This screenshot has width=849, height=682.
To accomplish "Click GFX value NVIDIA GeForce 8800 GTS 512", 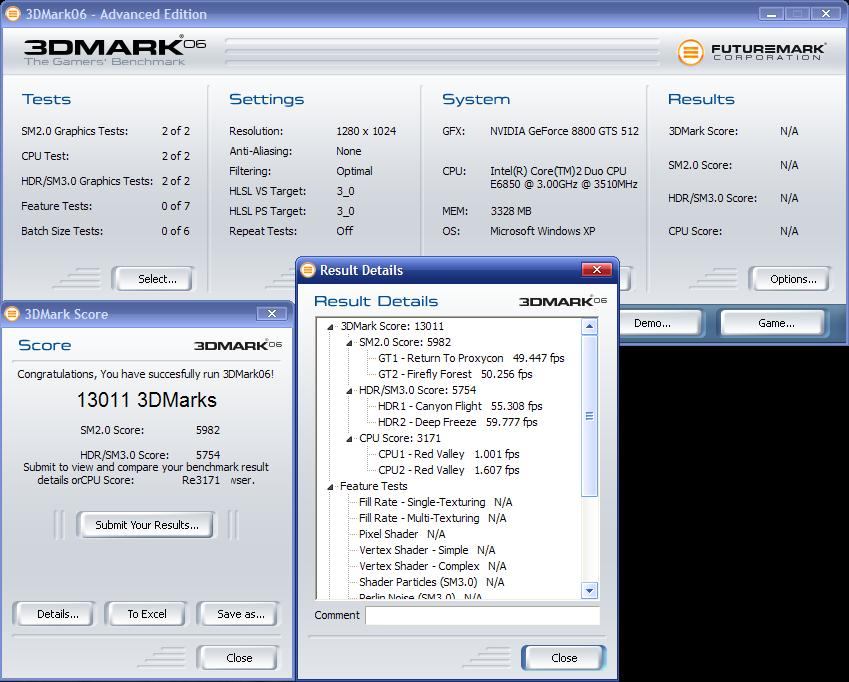I will 564,131.
